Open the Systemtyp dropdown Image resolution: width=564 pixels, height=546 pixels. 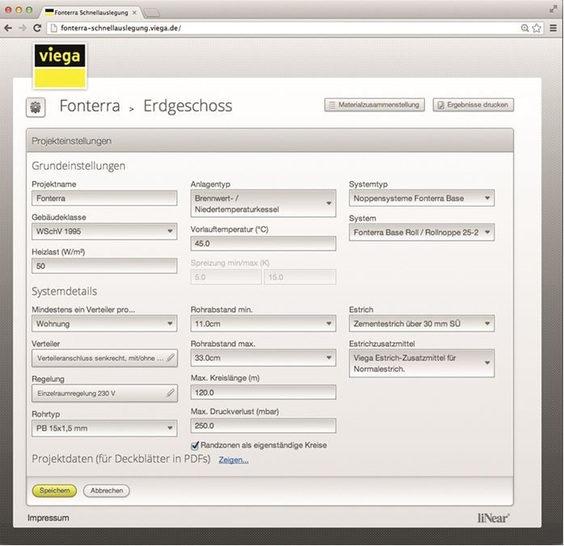422,198
